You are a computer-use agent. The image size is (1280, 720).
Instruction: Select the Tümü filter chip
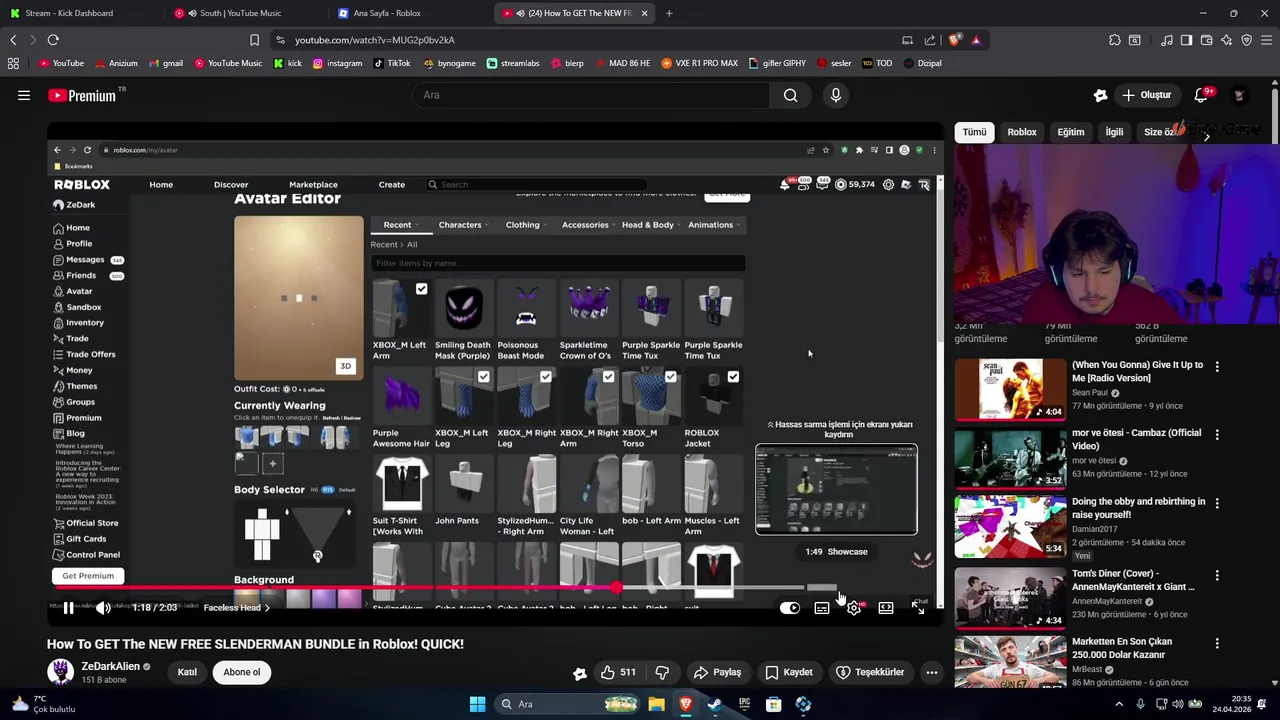975,132
